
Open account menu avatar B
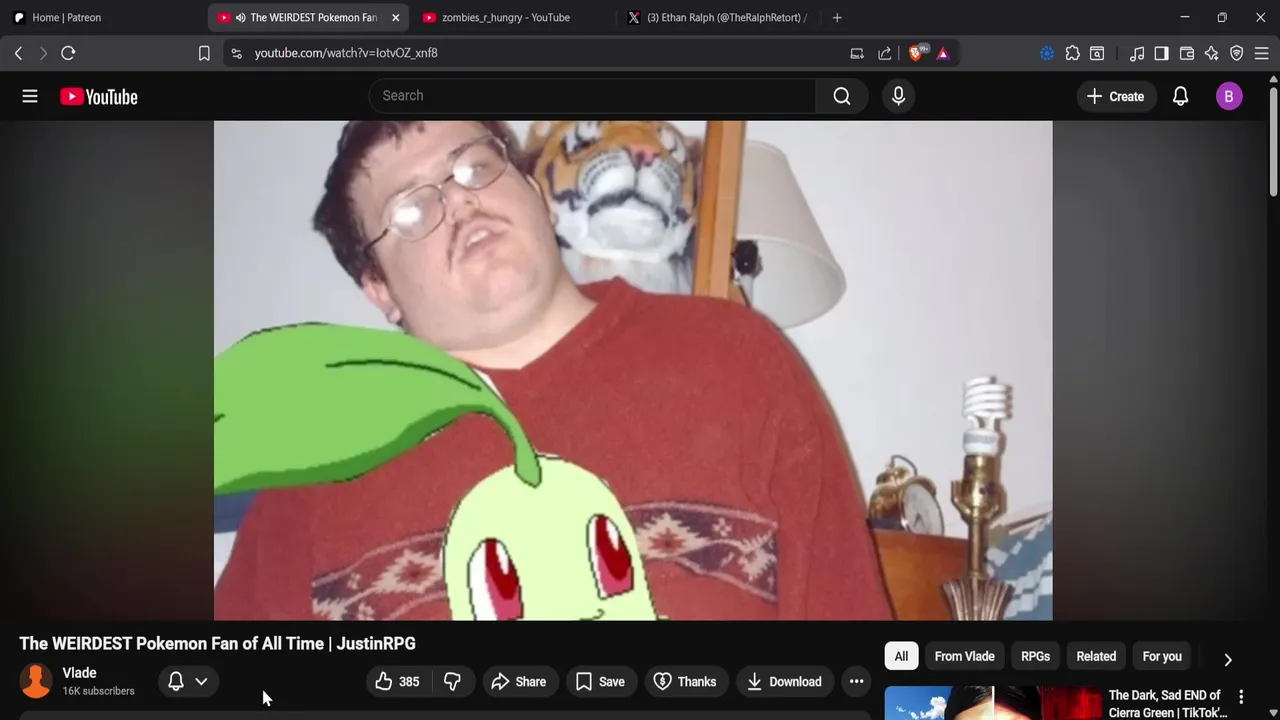(1229, 96)
